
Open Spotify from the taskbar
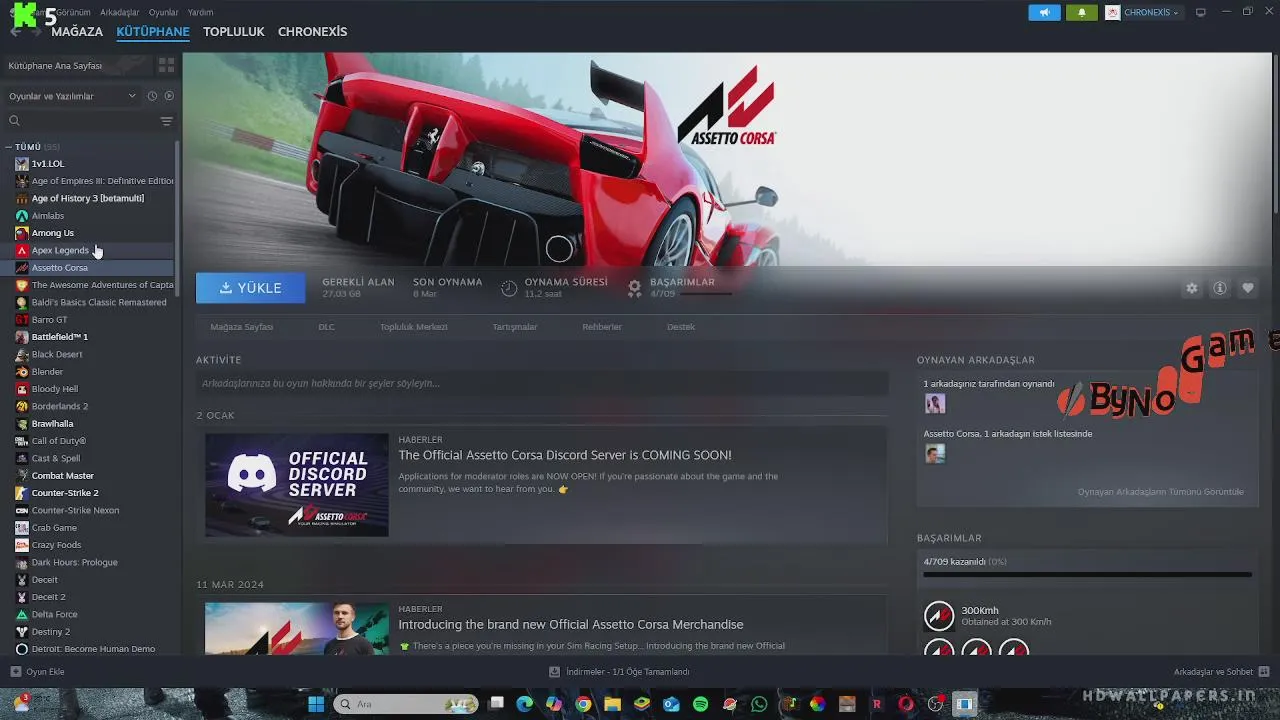pyautogui.click(x=700, y=704)
